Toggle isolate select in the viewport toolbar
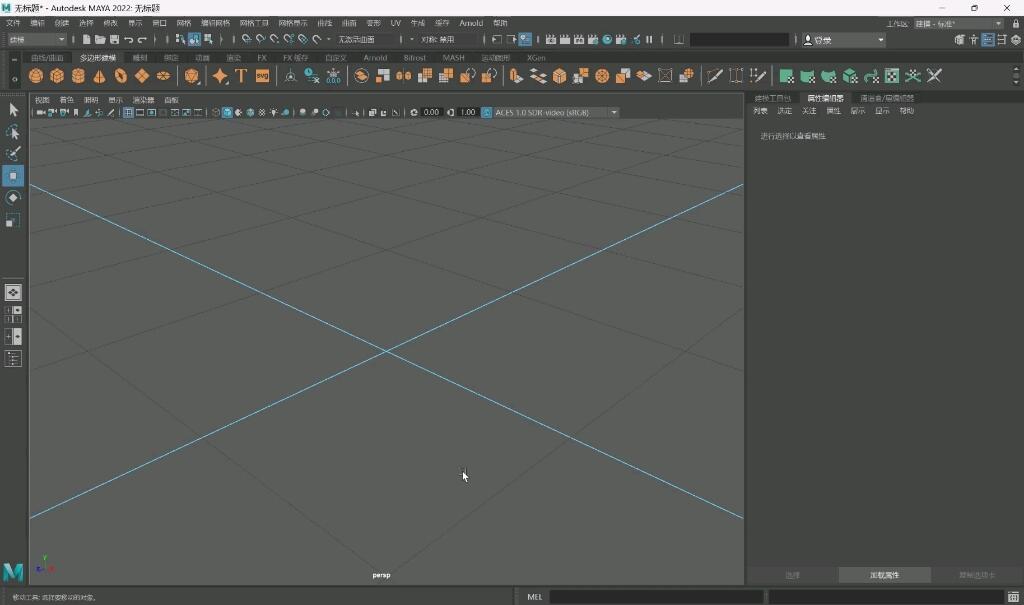 click(x=356, y=112)
